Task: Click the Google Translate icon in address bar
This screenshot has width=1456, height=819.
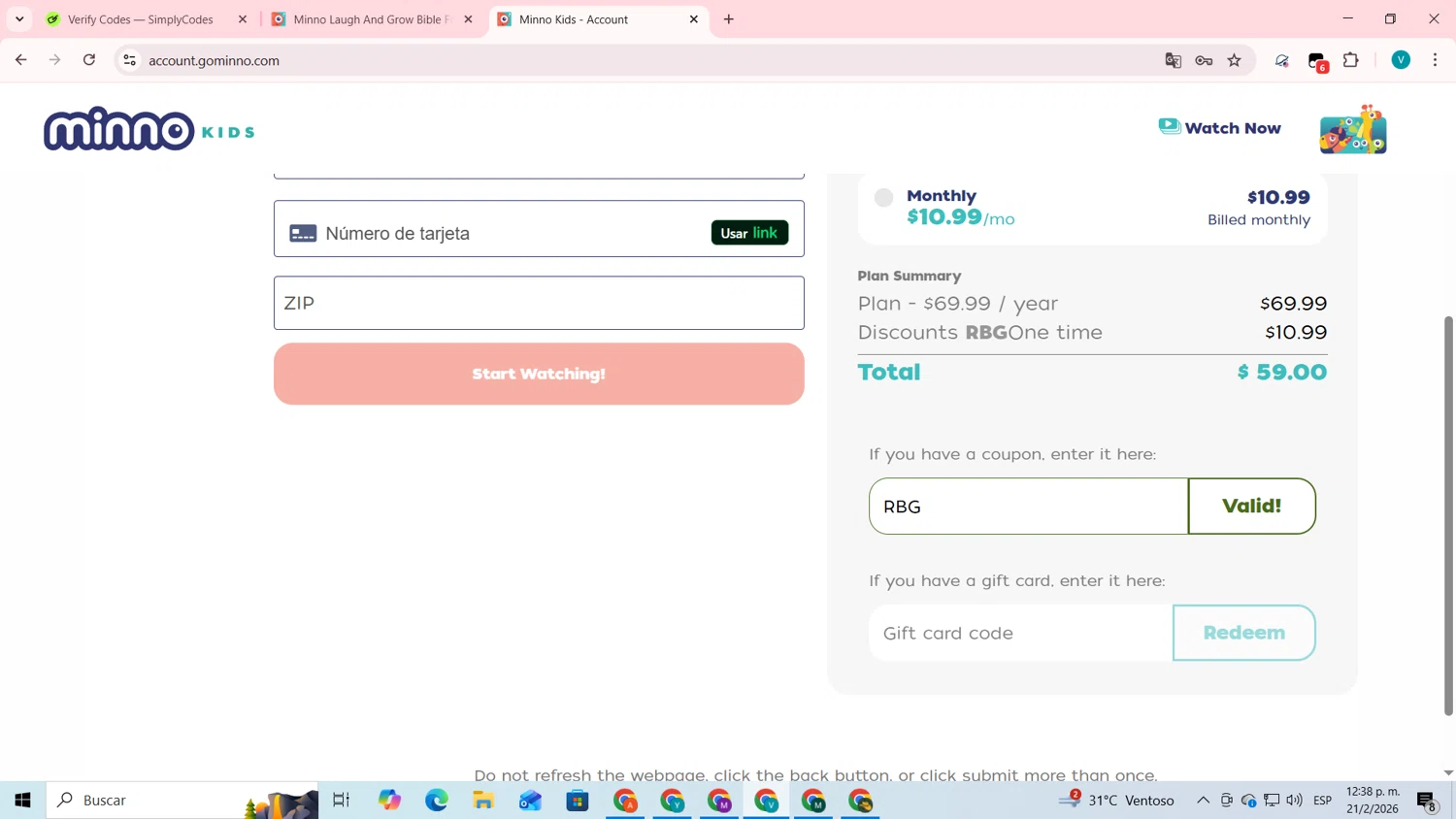Action: tap(1173, 60)
